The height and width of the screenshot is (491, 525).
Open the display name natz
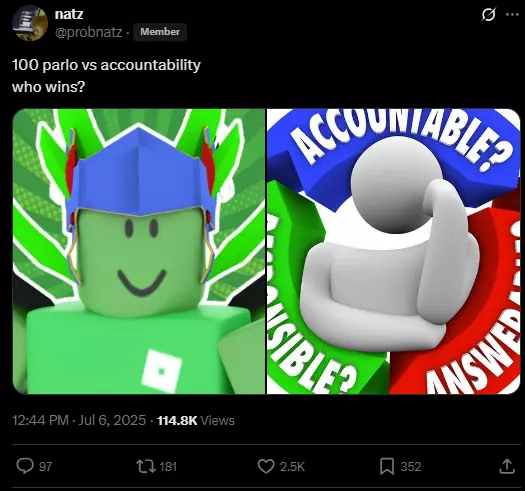69,14
